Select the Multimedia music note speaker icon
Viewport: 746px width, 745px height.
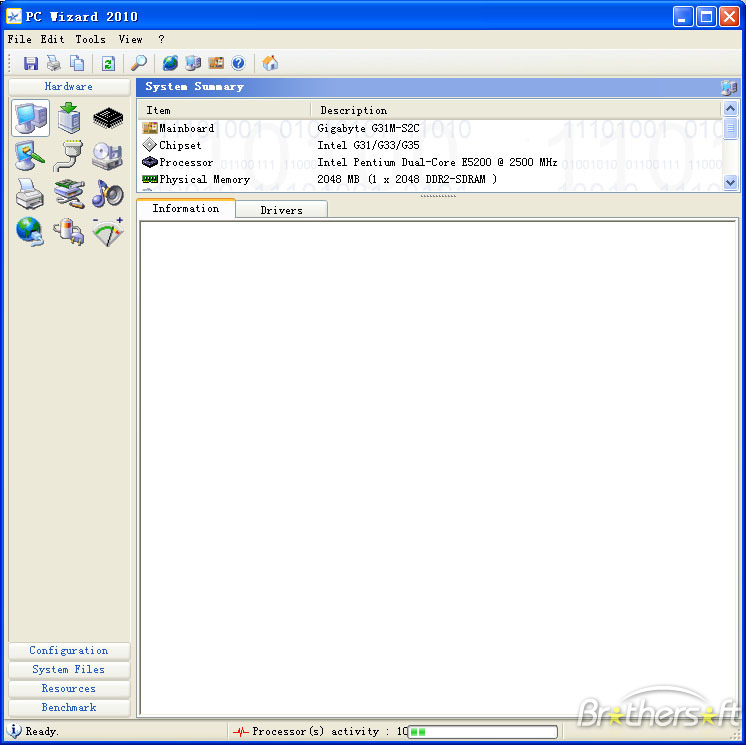(x=108, y=194)
